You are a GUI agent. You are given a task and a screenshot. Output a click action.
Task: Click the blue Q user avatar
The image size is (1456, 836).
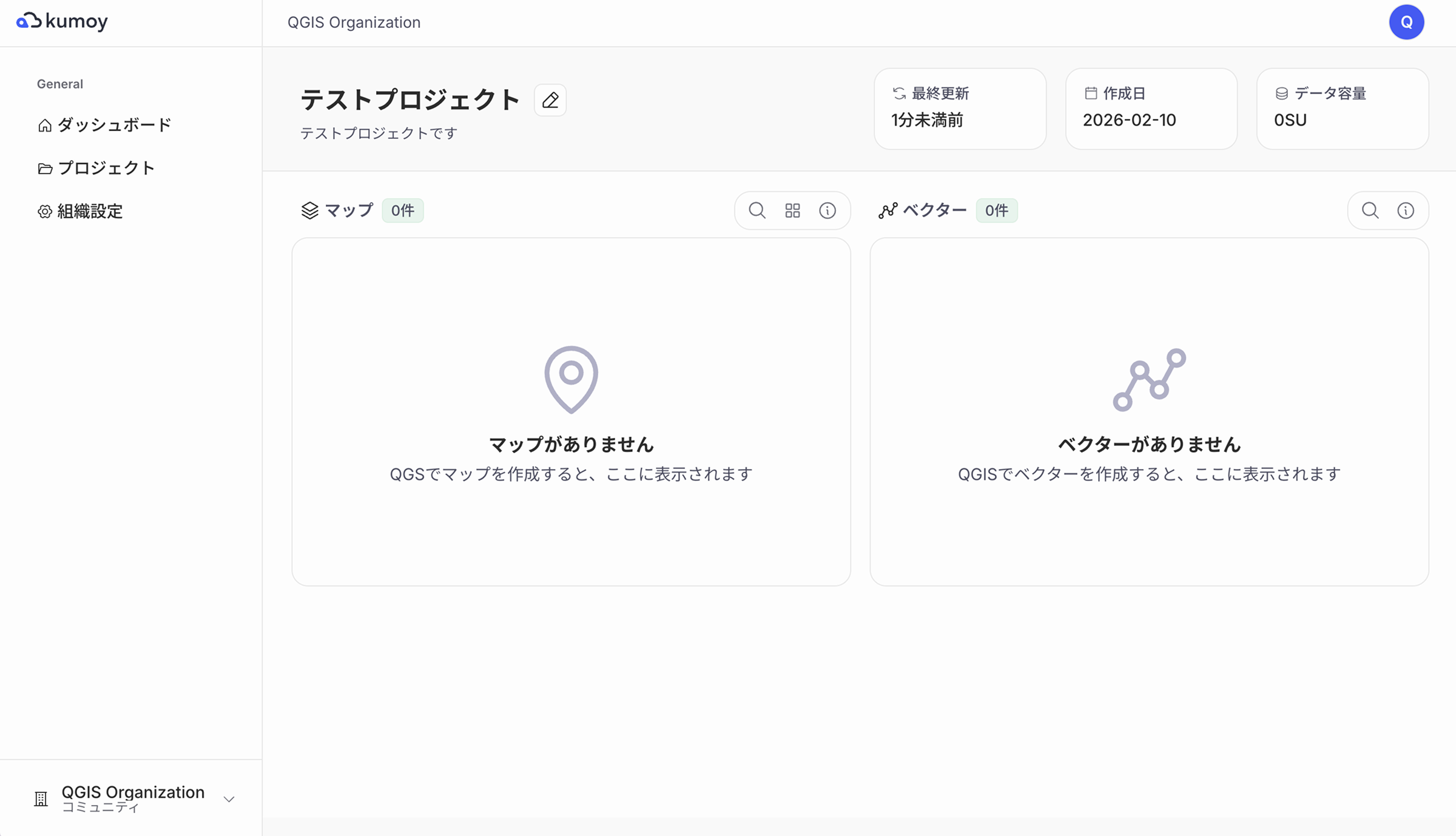point(1406,22)
